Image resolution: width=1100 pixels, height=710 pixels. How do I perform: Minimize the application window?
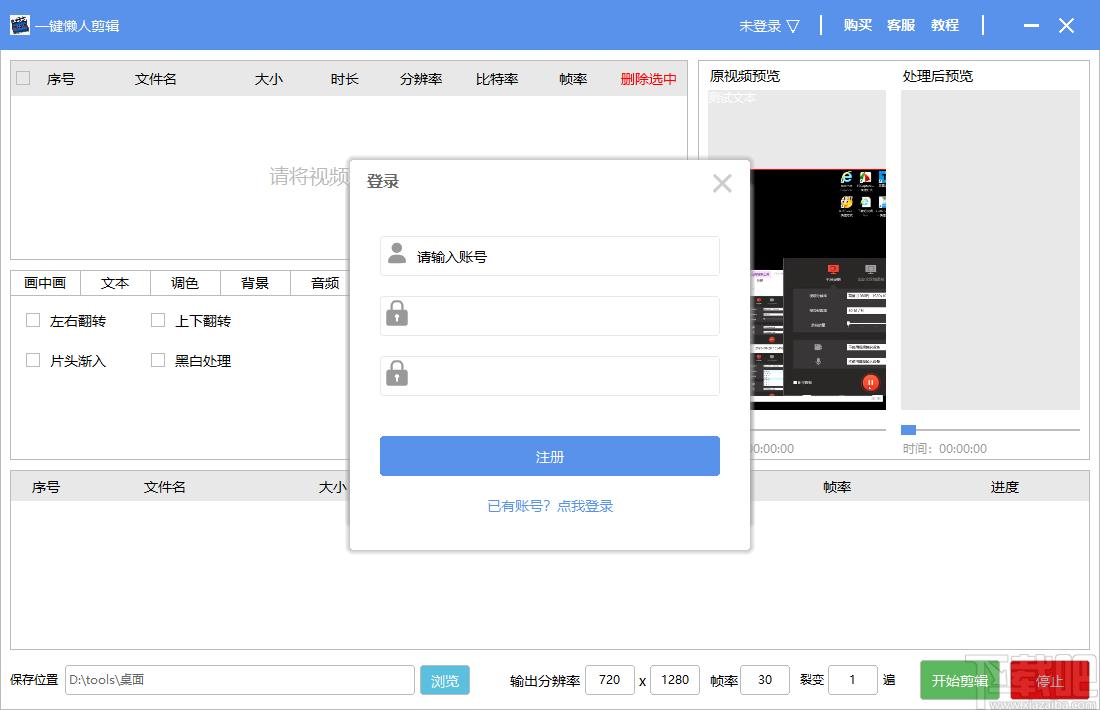click(x=1031, y=26)
